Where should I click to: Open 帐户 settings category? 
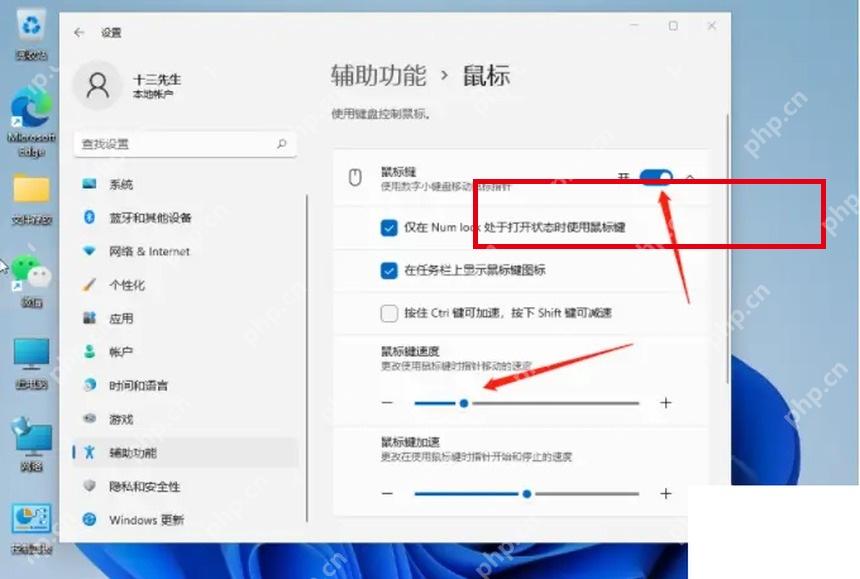click(186, 351)
